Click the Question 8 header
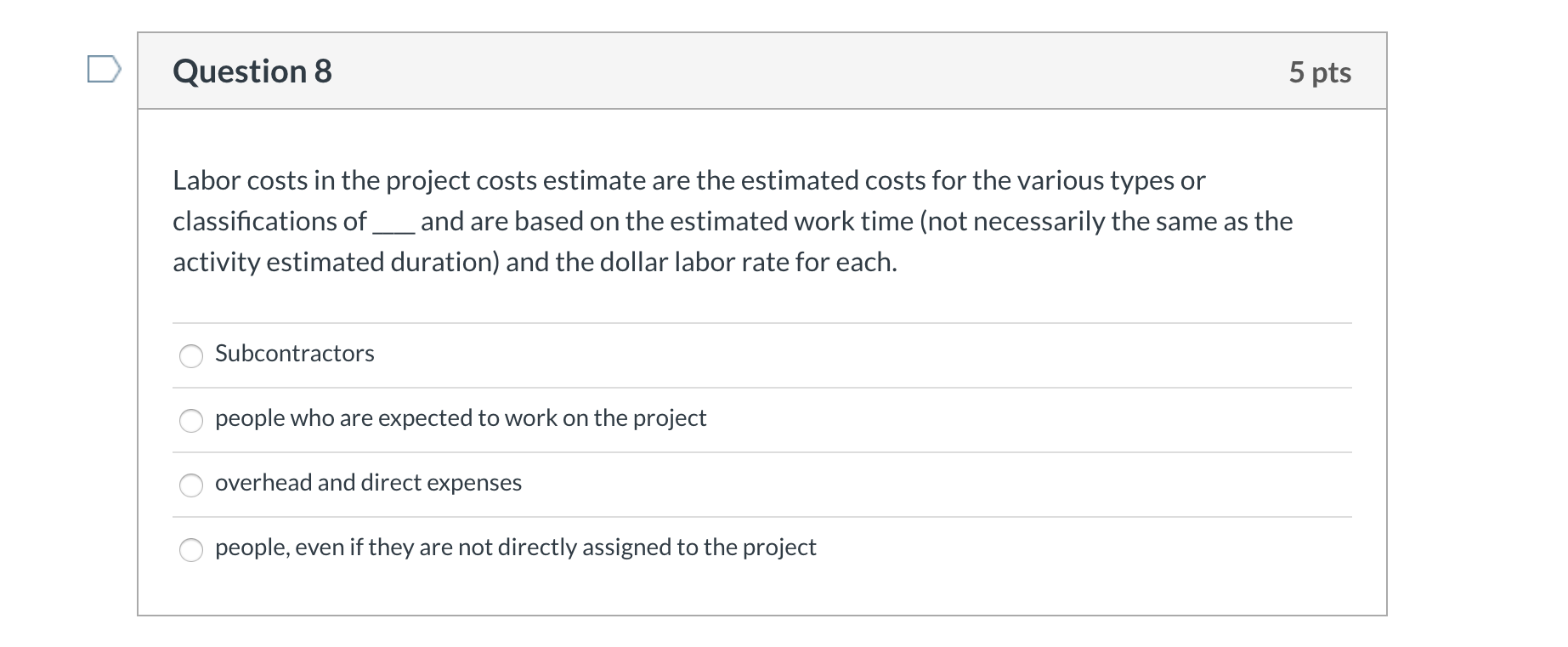 (x=251, y=71)
